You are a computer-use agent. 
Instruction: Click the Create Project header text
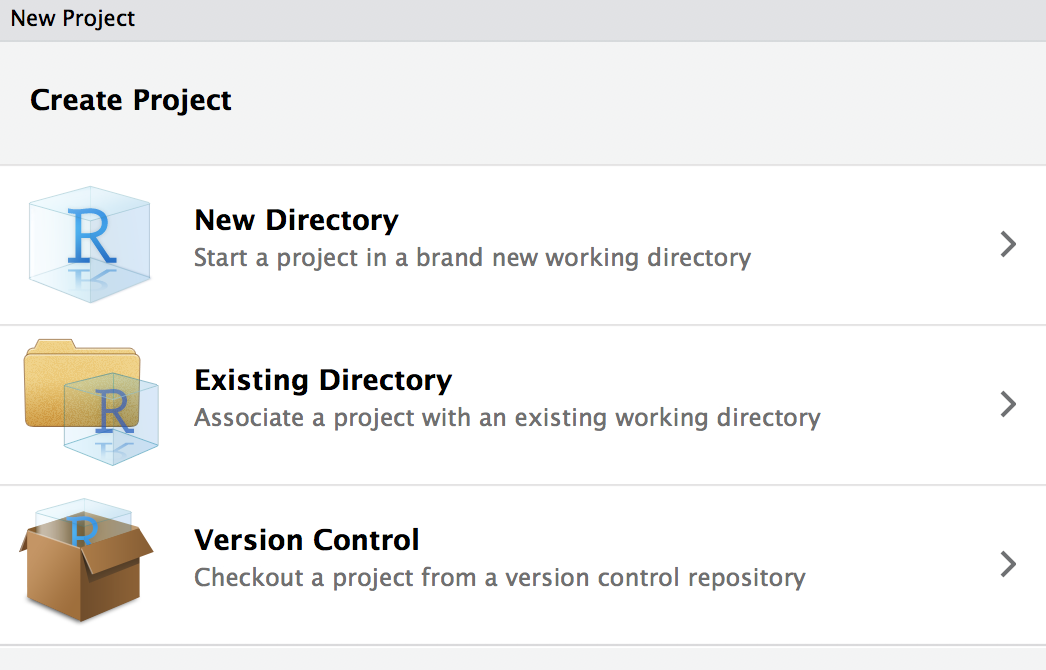[131, 100]
